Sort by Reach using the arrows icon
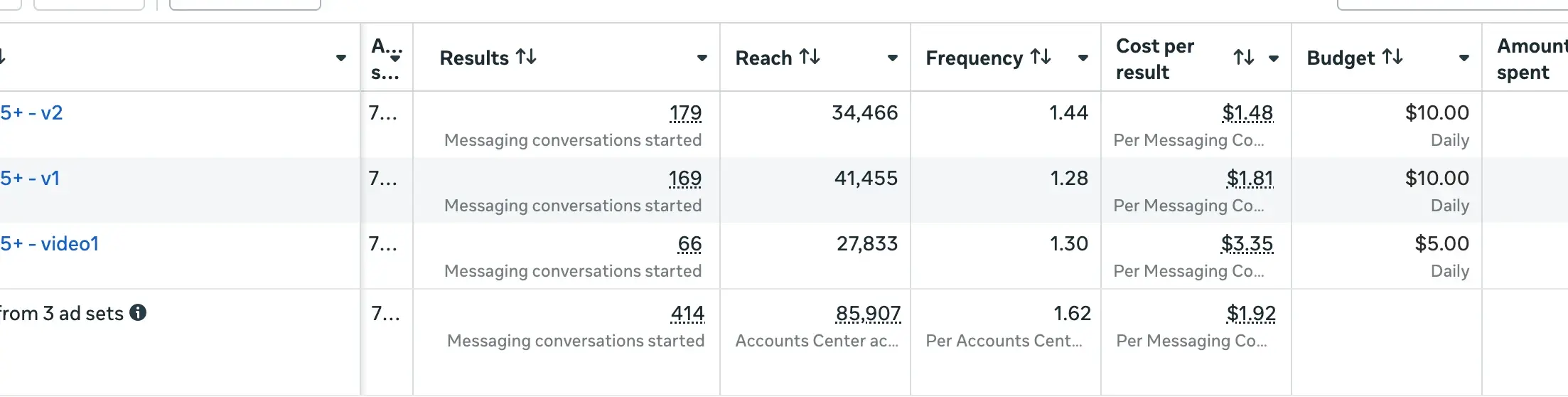The width and height of the screenshot is (1568, 397). (810, 57)
